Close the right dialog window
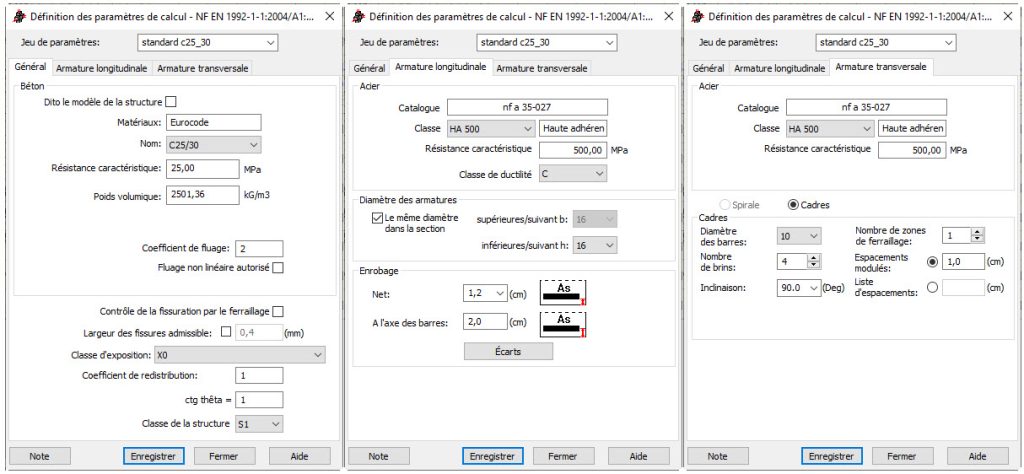Screen dimensions: 1024x474 [1008, 17]
